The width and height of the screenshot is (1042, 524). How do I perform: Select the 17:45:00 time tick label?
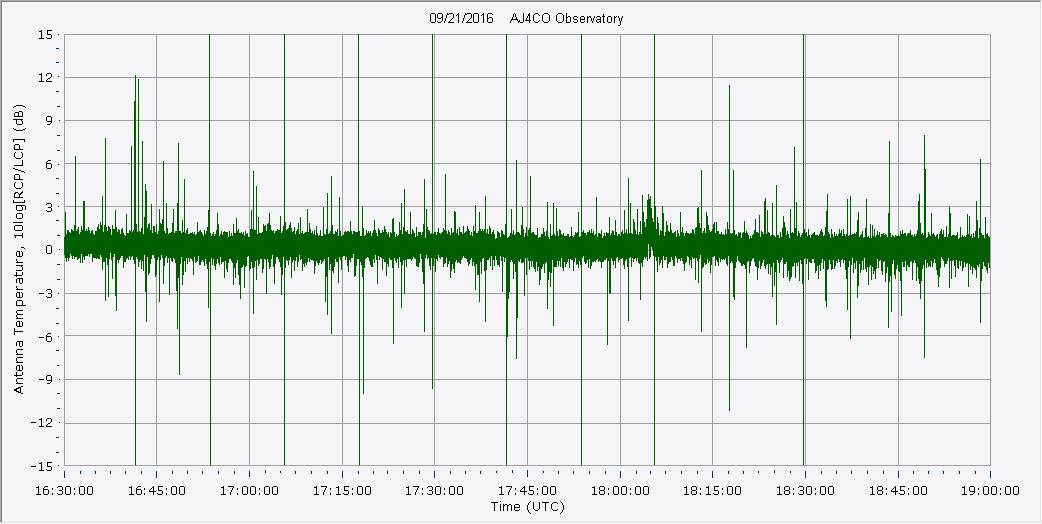click(528, 491)
